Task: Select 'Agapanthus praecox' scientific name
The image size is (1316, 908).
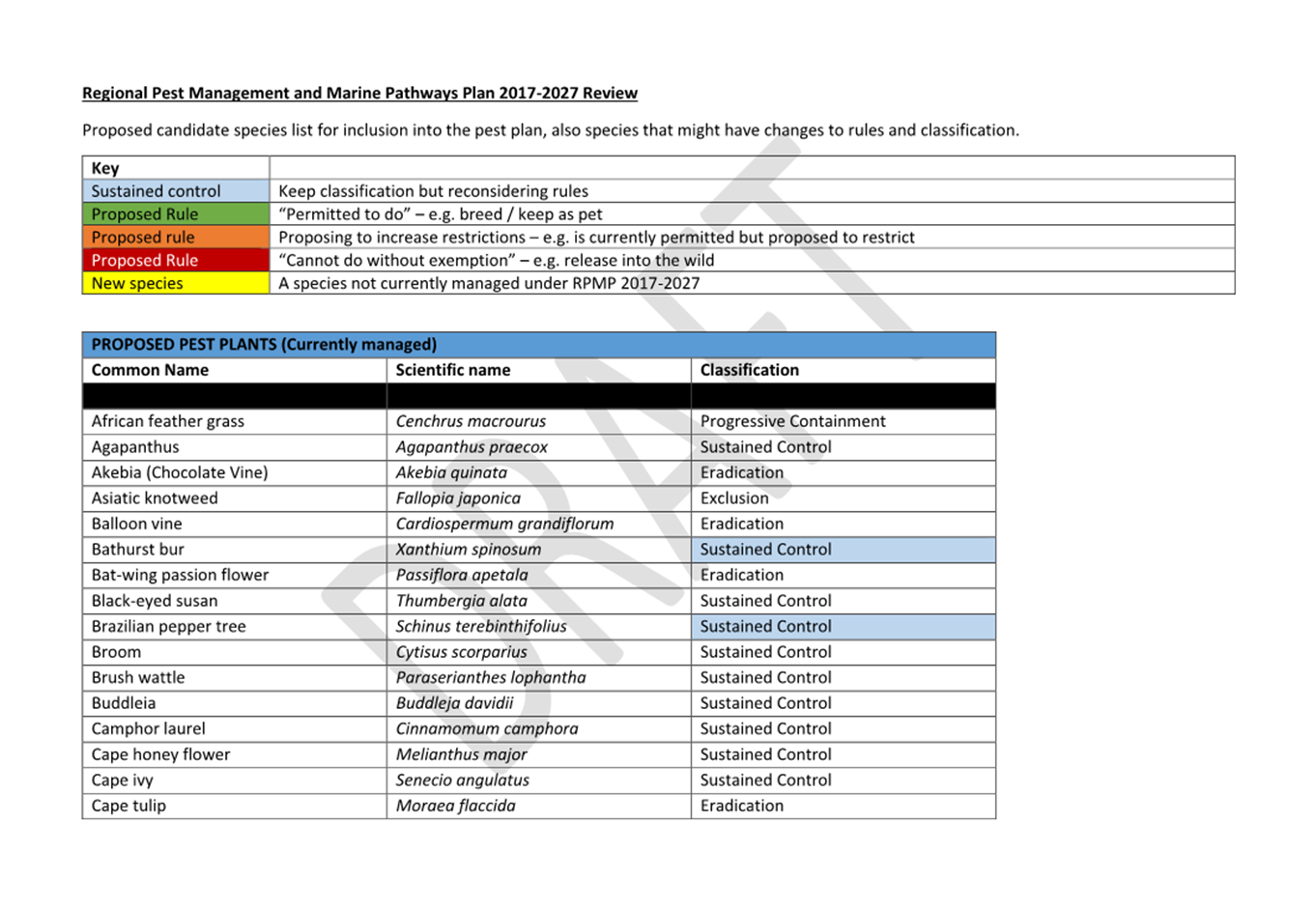Action: [539, 447]
